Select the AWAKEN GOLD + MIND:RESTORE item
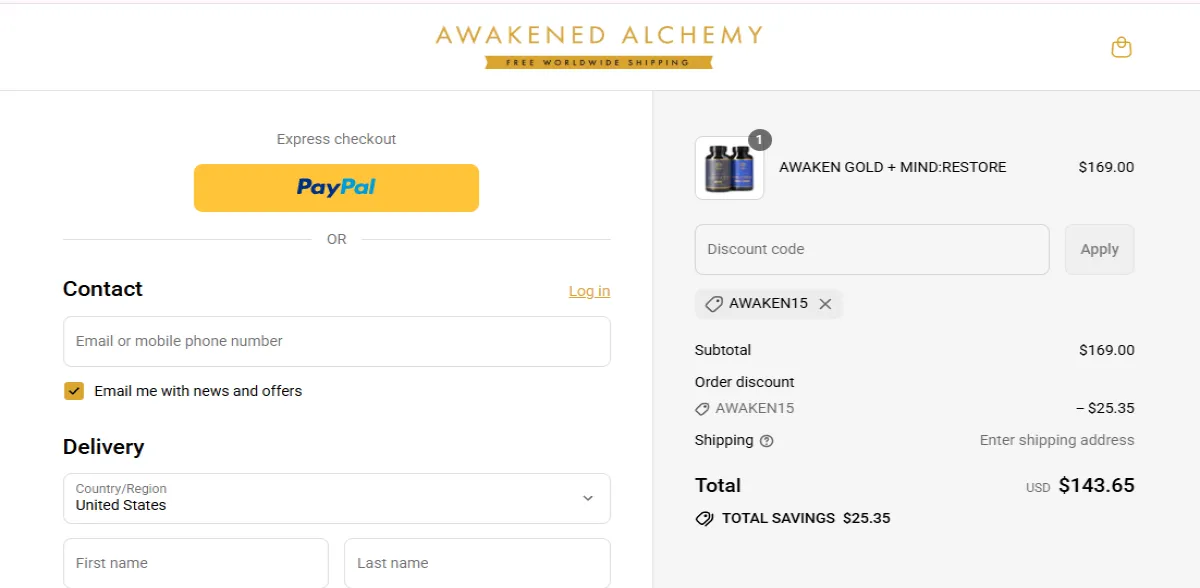1200x588 pixels. point(893,167)
